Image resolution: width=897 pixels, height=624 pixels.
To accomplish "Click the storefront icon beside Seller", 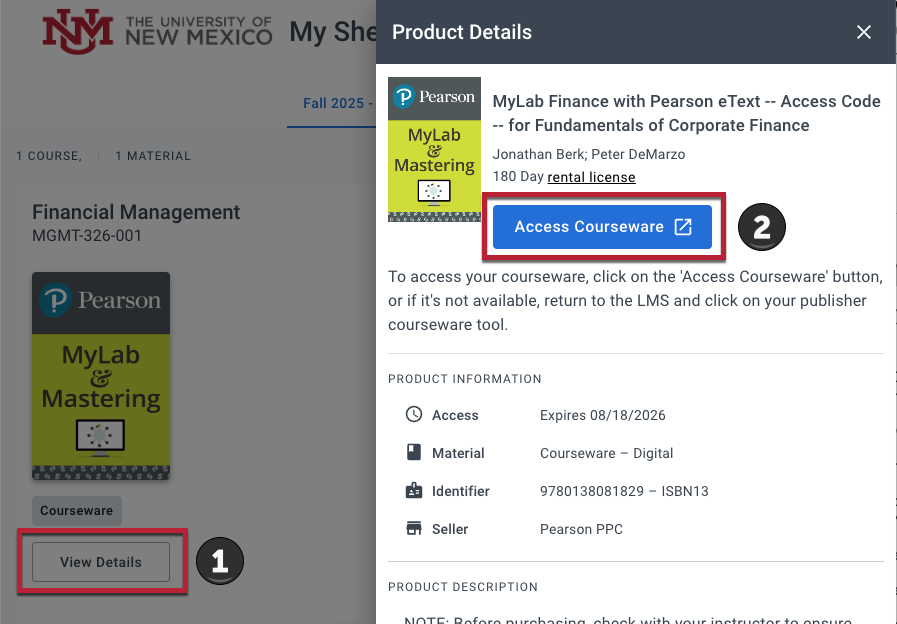I will click(x=414, y=528).
